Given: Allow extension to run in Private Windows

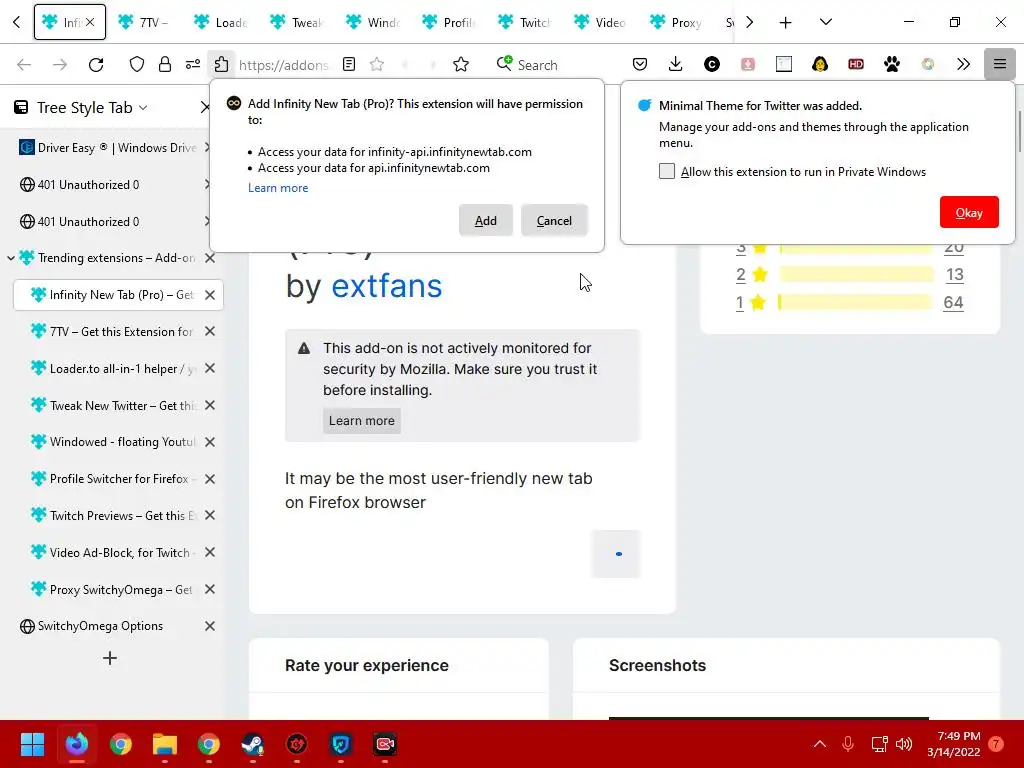Looking at the screenshot, I should [667, 172].
